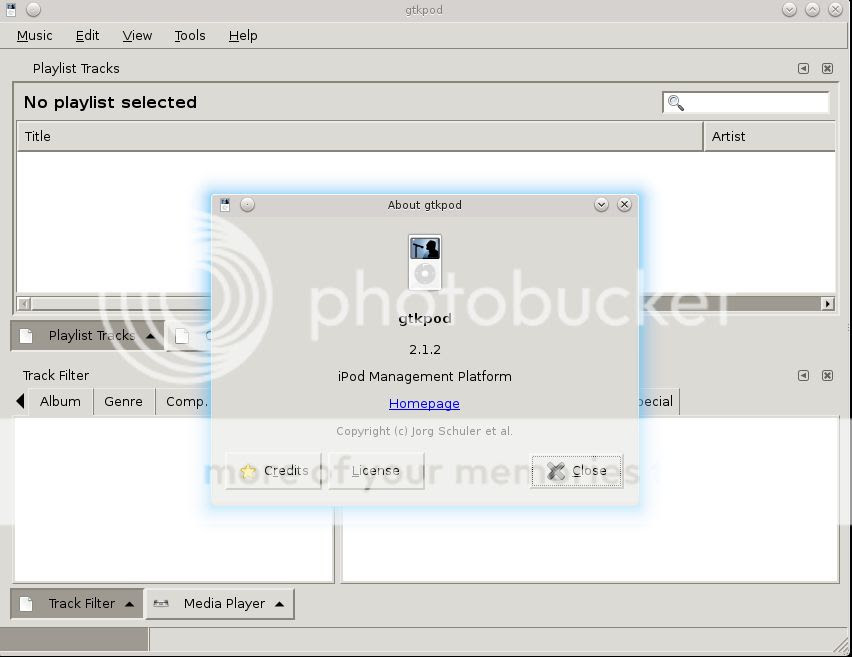The height and width of the screenshot is (657, 852).
Task: Shade About dialog with down-chevron button
Action: tap(601, 204)
